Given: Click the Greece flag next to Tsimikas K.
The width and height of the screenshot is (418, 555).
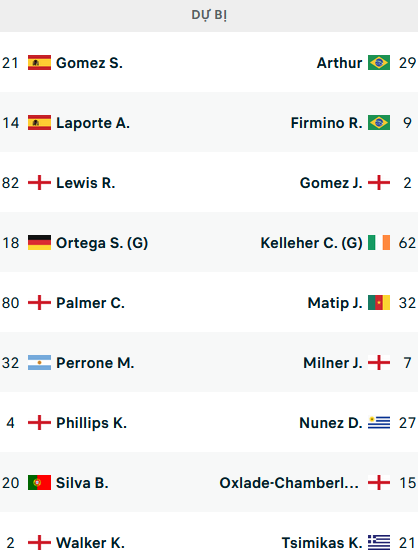Looking at the screenshot, I should click(379, 543).
